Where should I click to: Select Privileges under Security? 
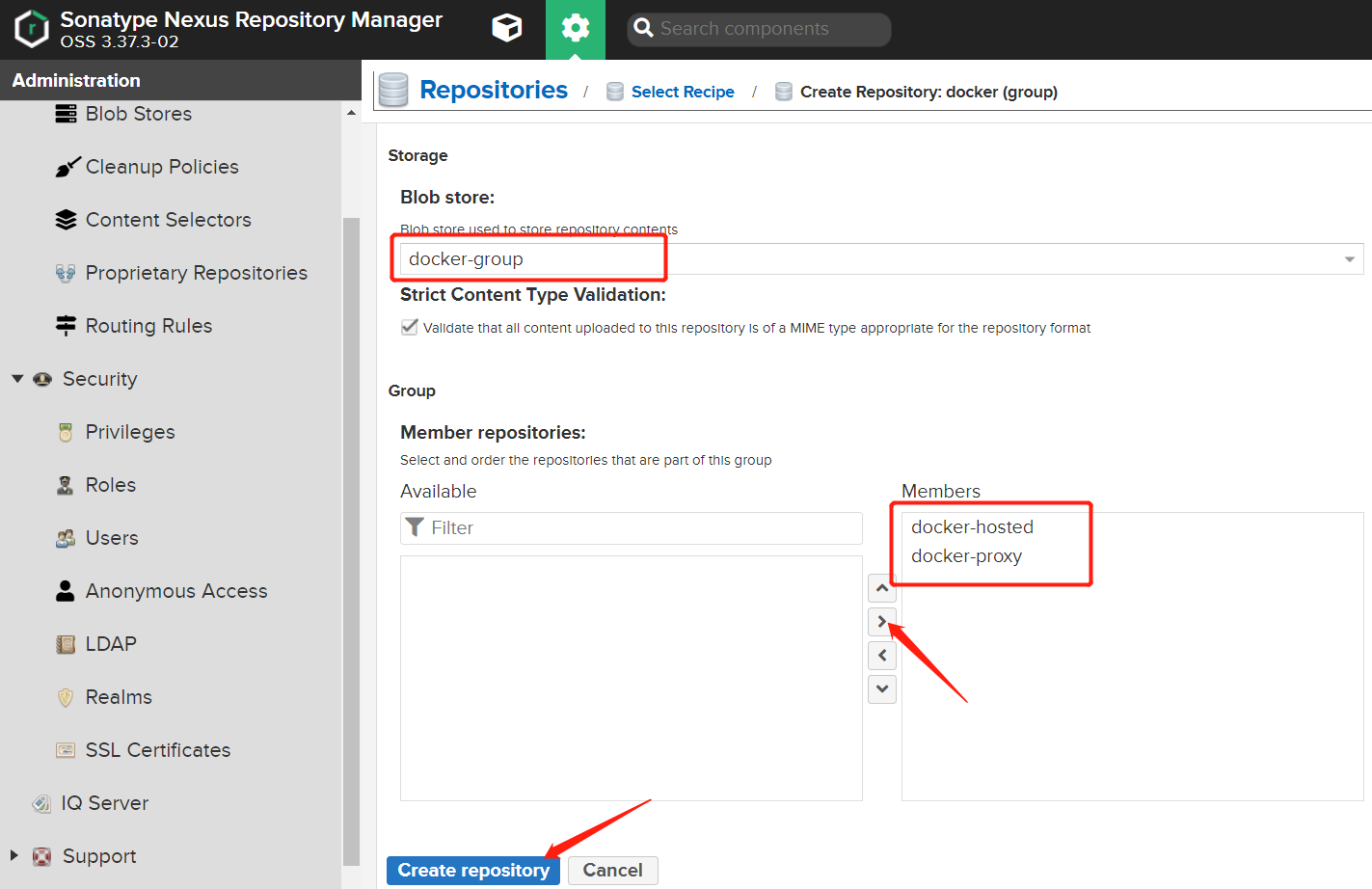(130, 432)
